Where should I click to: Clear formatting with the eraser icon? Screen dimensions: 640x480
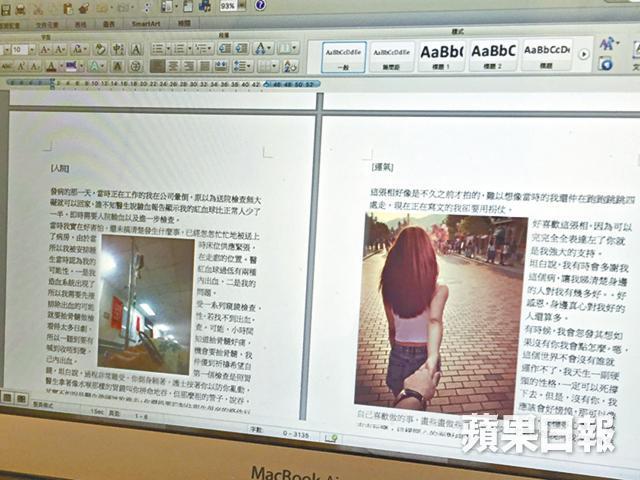(99, 49)
